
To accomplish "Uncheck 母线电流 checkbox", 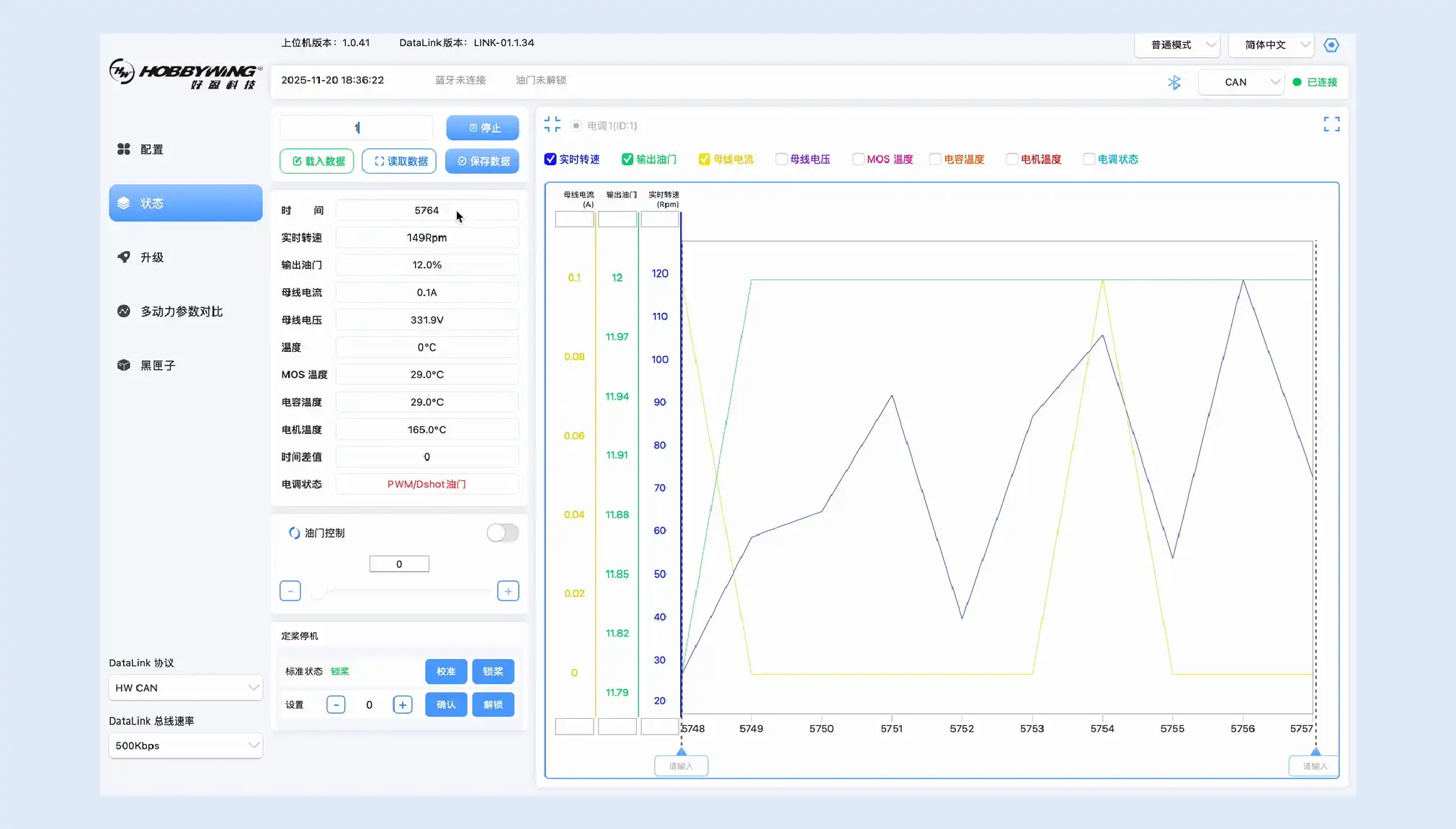I will [705, 159].
